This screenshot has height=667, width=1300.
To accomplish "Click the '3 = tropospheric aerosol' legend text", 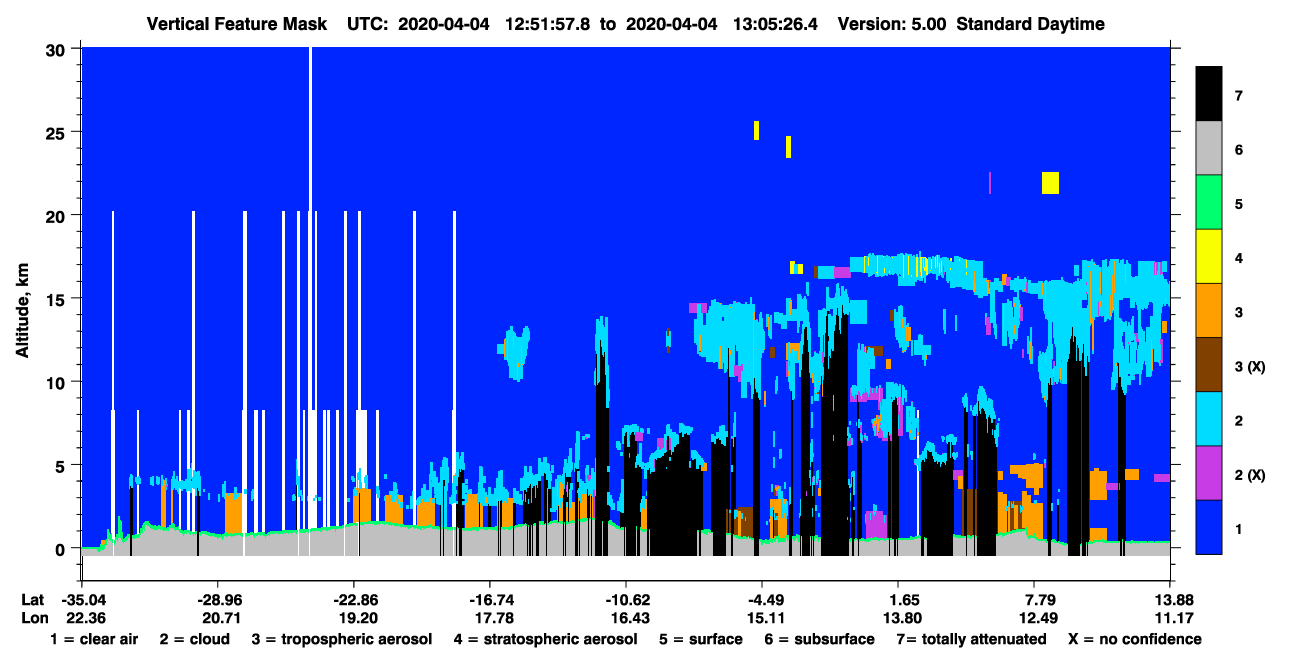I will coord(342,639).
